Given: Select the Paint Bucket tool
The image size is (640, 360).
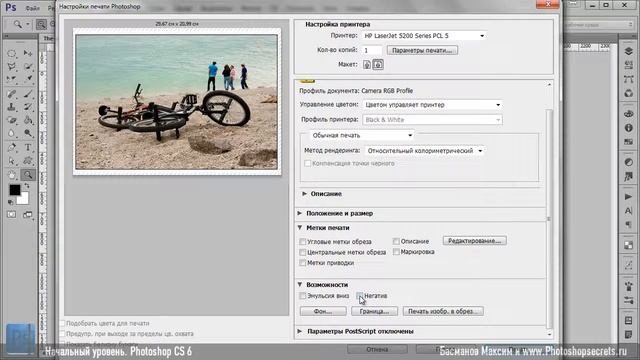Looking at the screenshot, I should click(x=28, y=120).
